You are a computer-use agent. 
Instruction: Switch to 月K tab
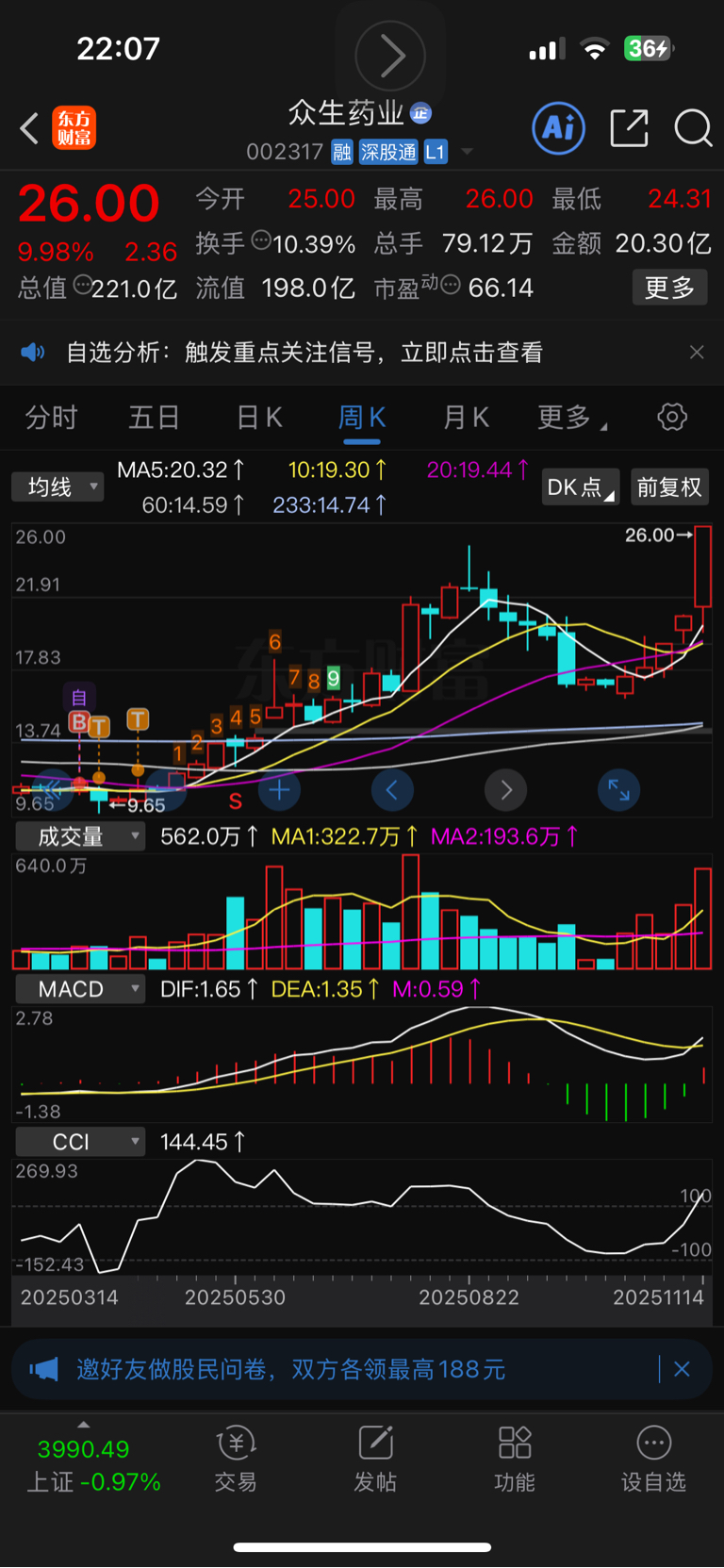point(466,417)
